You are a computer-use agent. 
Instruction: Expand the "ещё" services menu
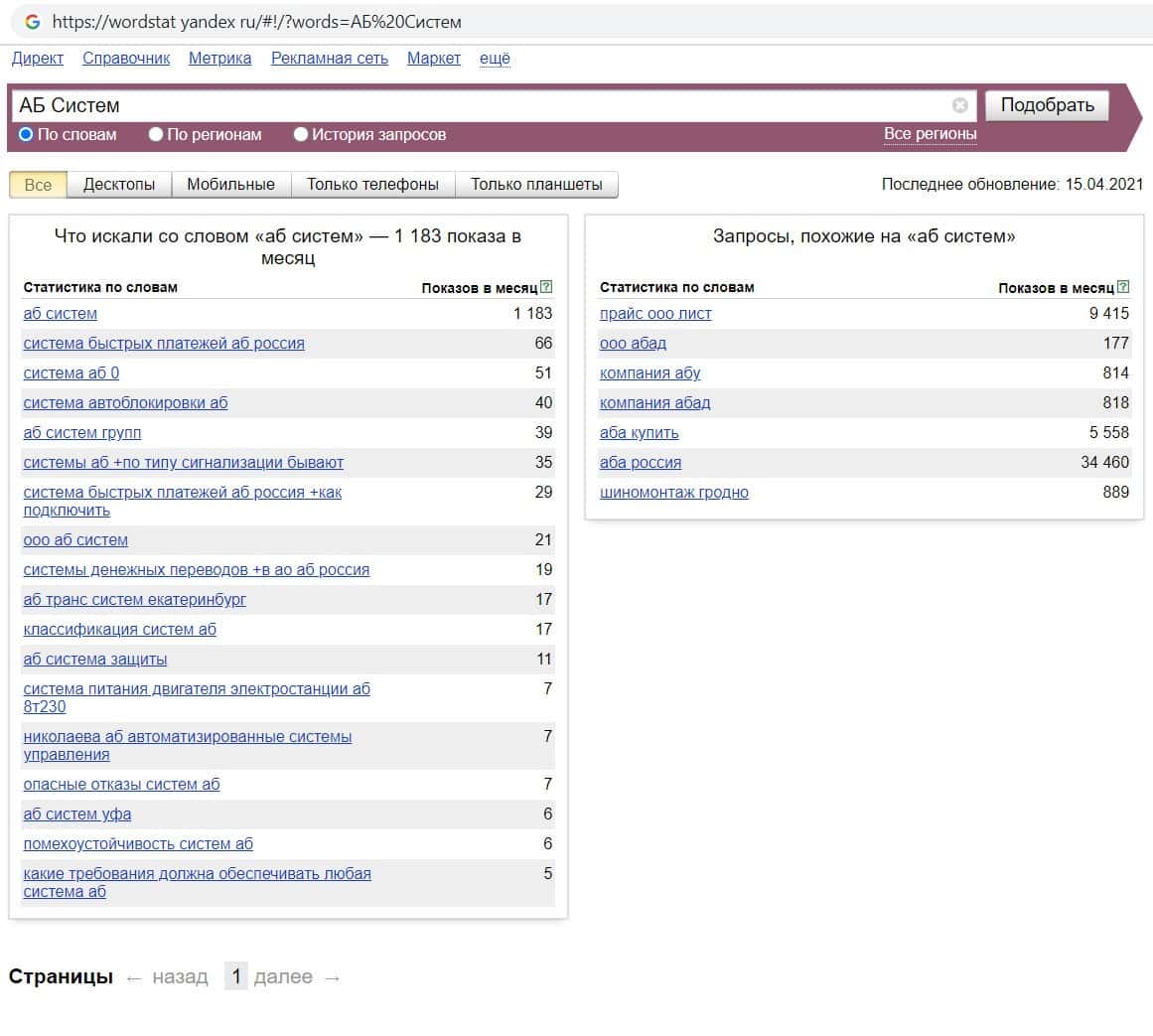(495, 59)
